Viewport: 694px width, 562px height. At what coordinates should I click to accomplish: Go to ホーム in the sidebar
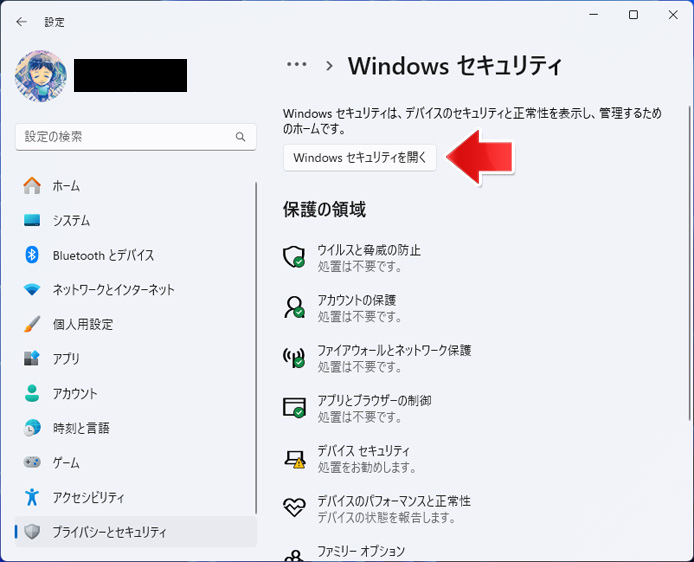pos(66,186)
